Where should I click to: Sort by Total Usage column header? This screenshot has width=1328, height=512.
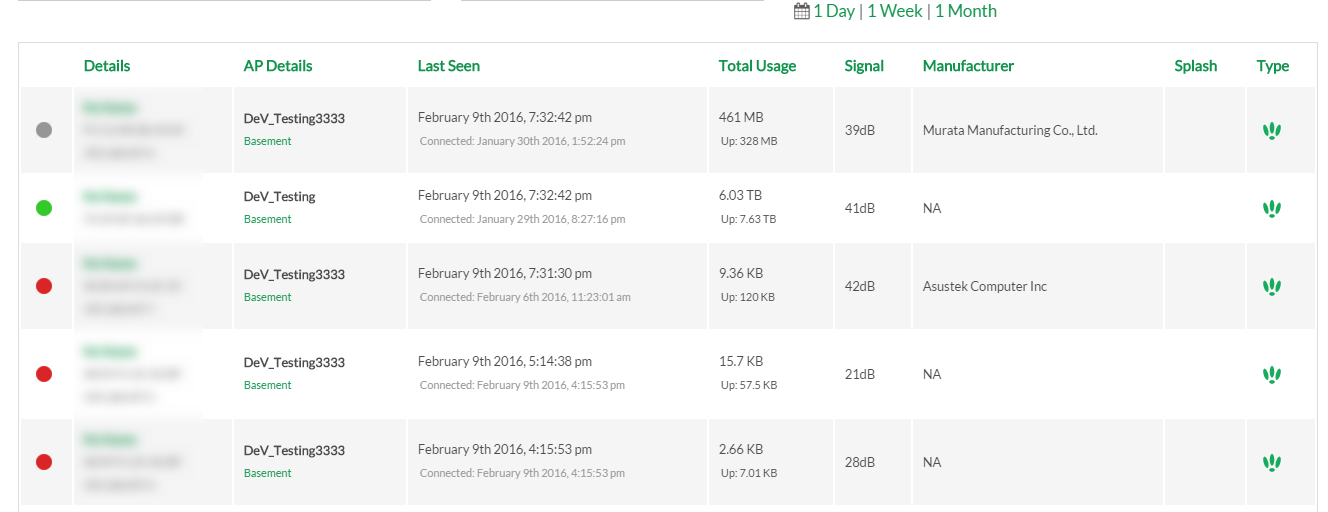pyautogui.click(x=757, y=66)
